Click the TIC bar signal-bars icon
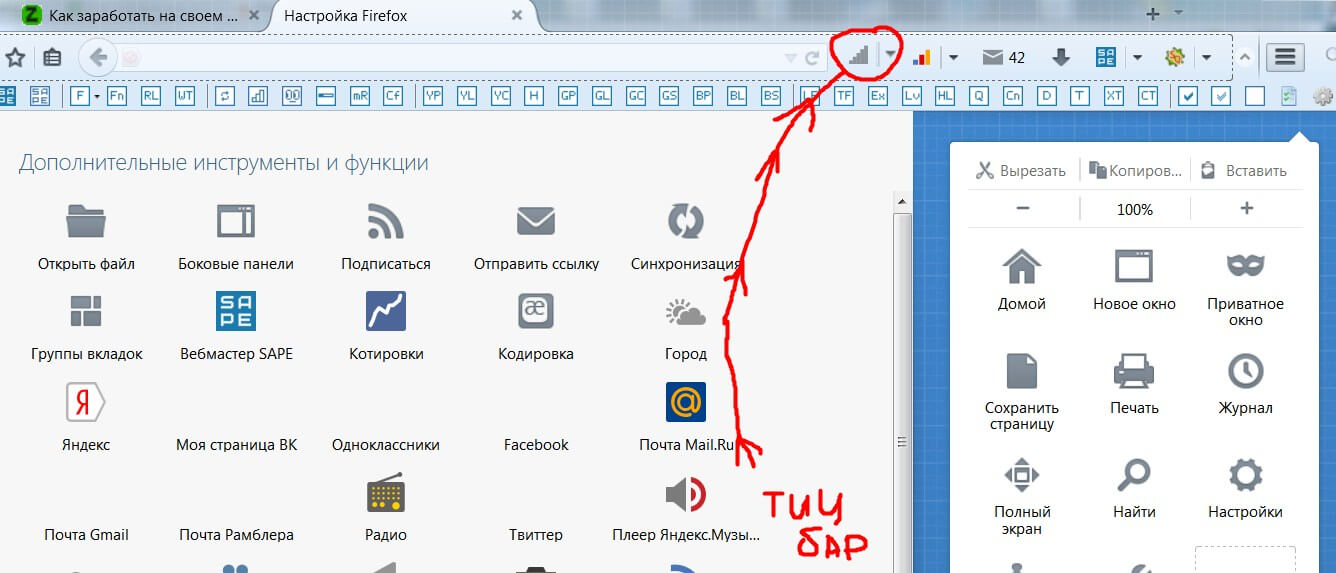Viewport: 1336px width, 573px height. (x=858, y=56)
